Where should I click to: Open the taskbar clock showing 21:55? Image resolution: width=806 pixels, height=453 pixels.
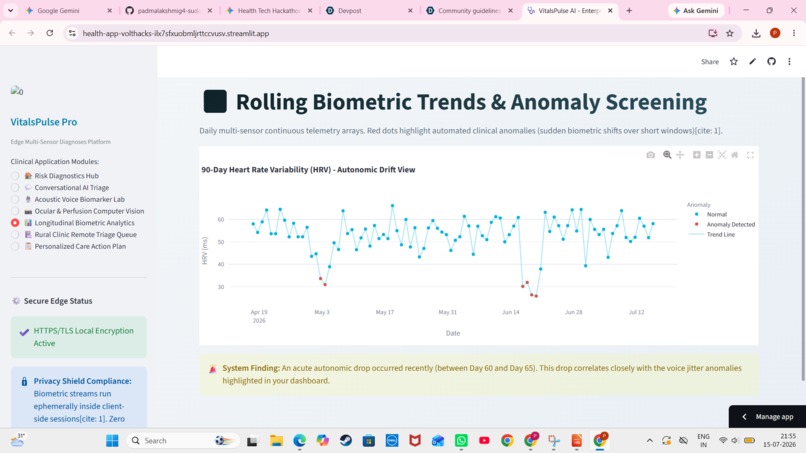point(780,441)
